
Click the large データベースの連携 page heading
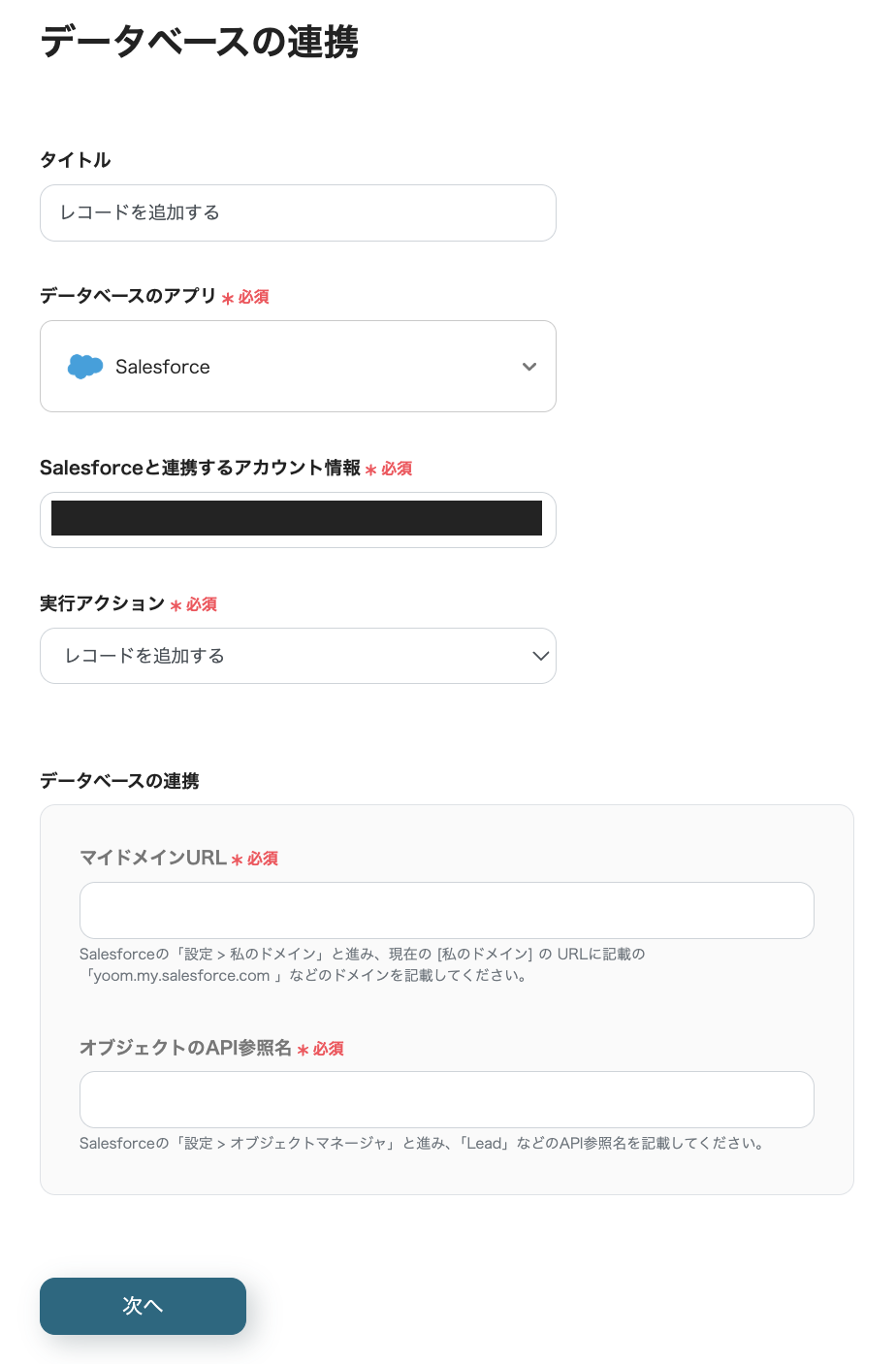(x=200, y=43)
